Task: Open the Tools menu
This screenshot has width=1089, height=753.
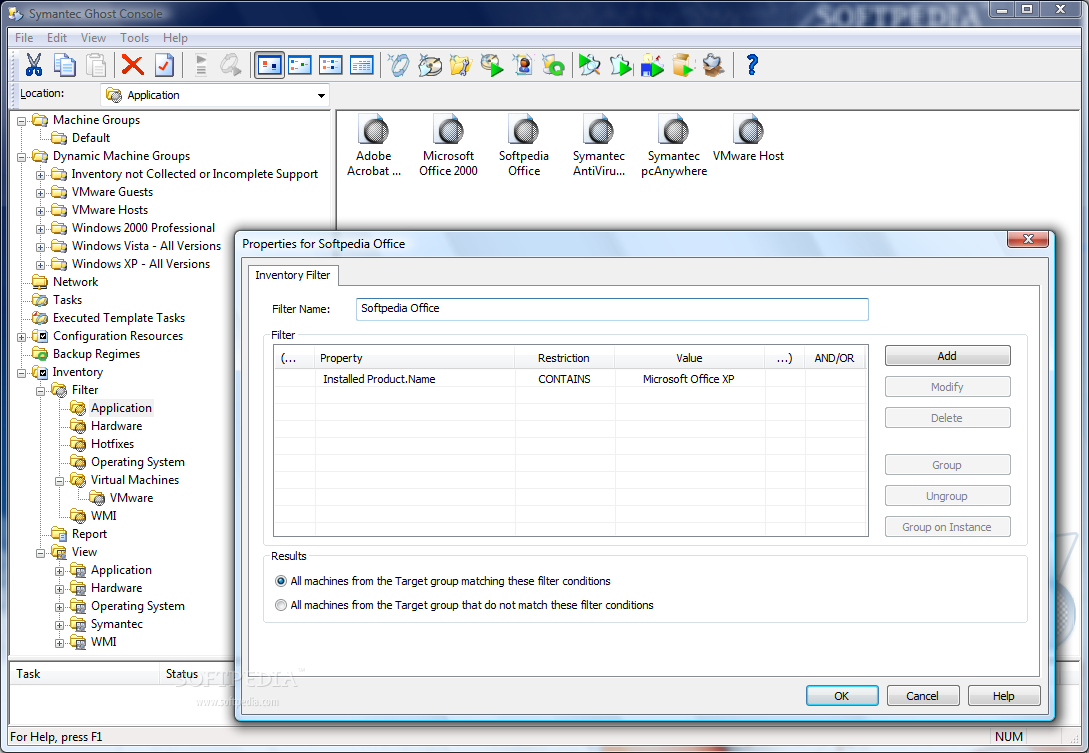Action: tap(134, 38)
